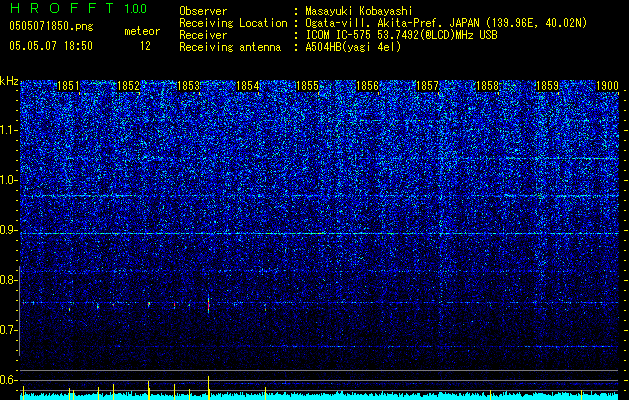Image resolution: width=629 pixels, height=400 pixels.
Task: Select the 0.7 kHz axis label
Action: (x=8, y=330)
